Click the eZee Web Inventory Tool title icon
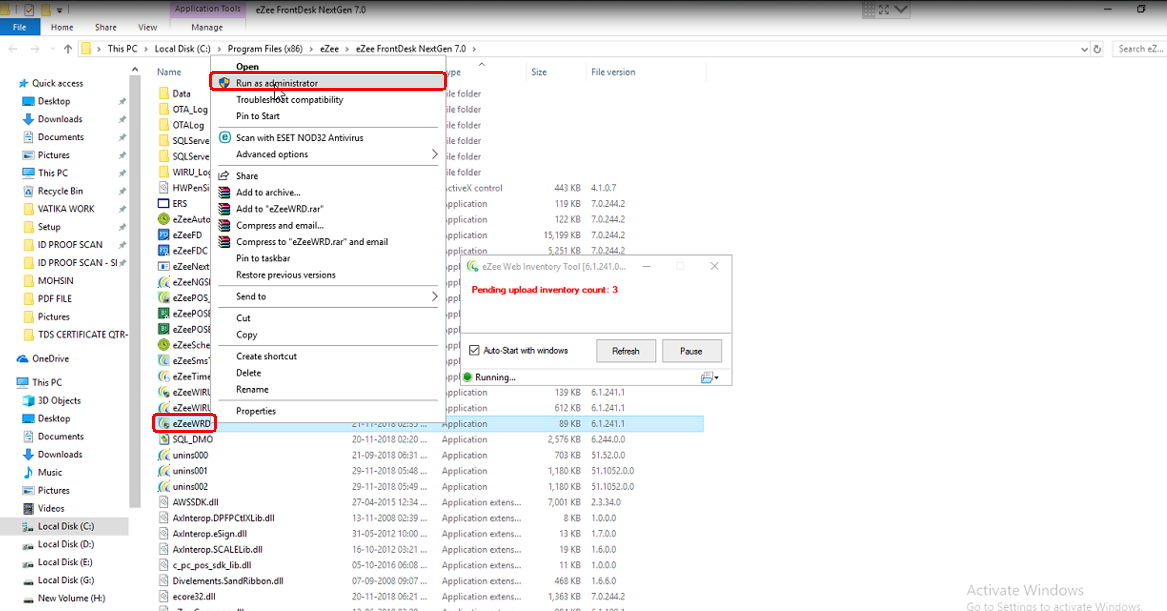Viewport: 1167px width, 611px height. pos(472,266)
